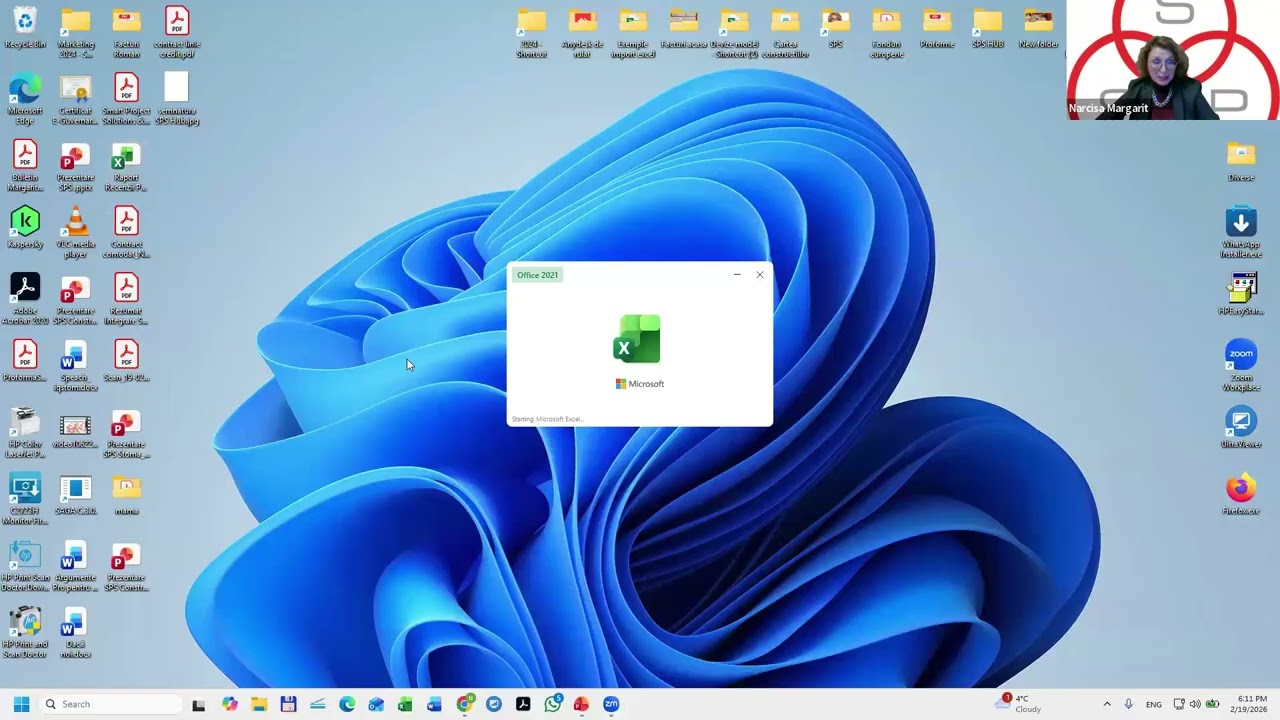Open the Microsoft Edge desktop shortcut
Image resolution: width=1280 pixels, height=720 pixels.
[25, 99]
